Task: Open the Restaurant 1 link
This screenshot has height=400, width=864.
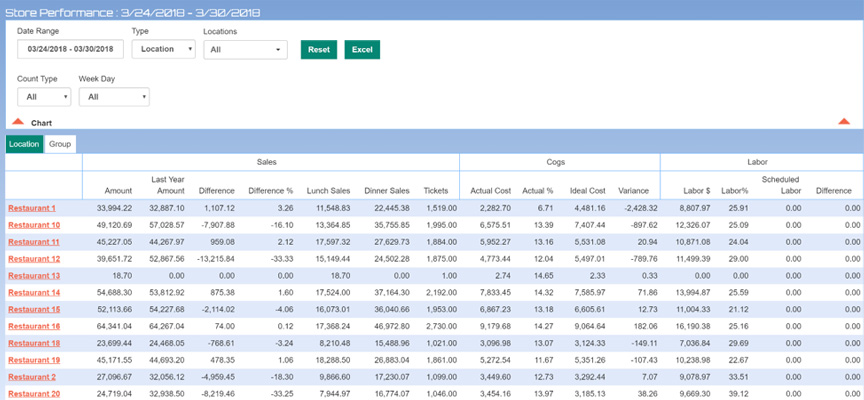Action: 32,208
